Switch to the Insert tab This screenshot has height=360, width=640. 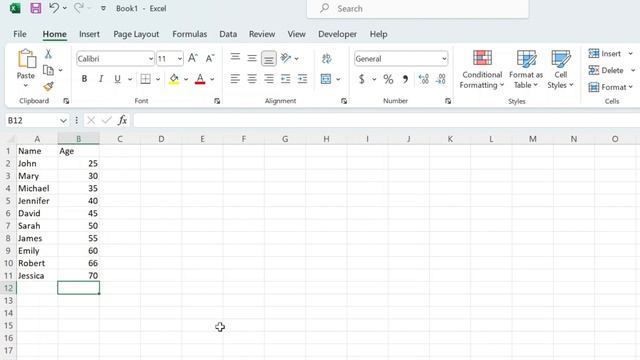click(x=89, y=34)
